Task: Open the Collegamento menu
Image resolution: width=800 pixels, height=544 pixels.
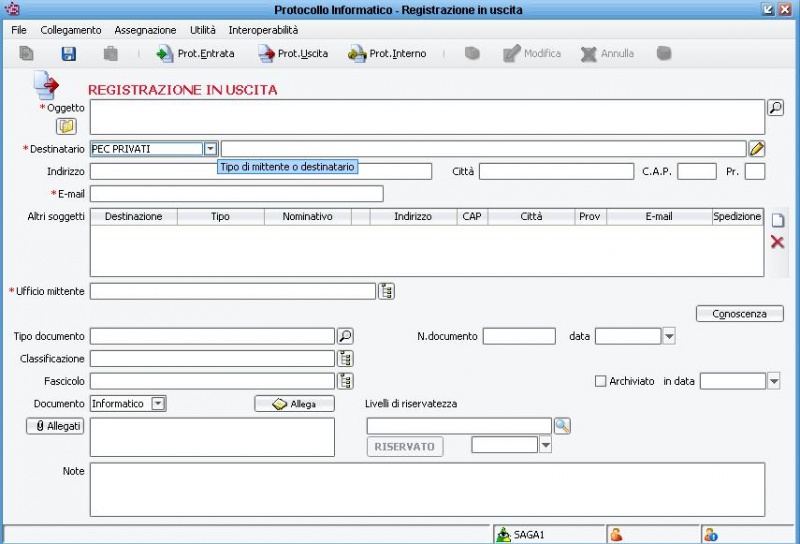Action: click(70, 30)
